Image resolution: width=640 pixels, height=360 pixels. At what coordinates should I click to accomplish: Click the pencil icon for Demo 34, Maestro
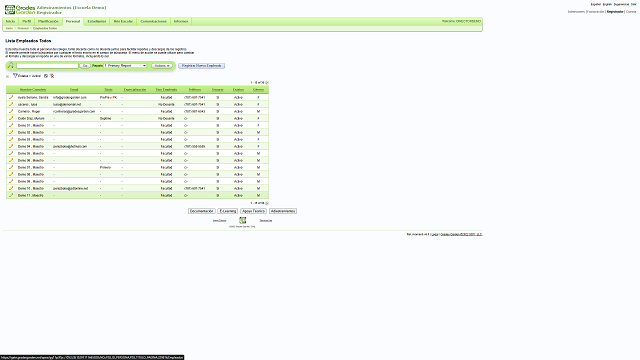11,146
